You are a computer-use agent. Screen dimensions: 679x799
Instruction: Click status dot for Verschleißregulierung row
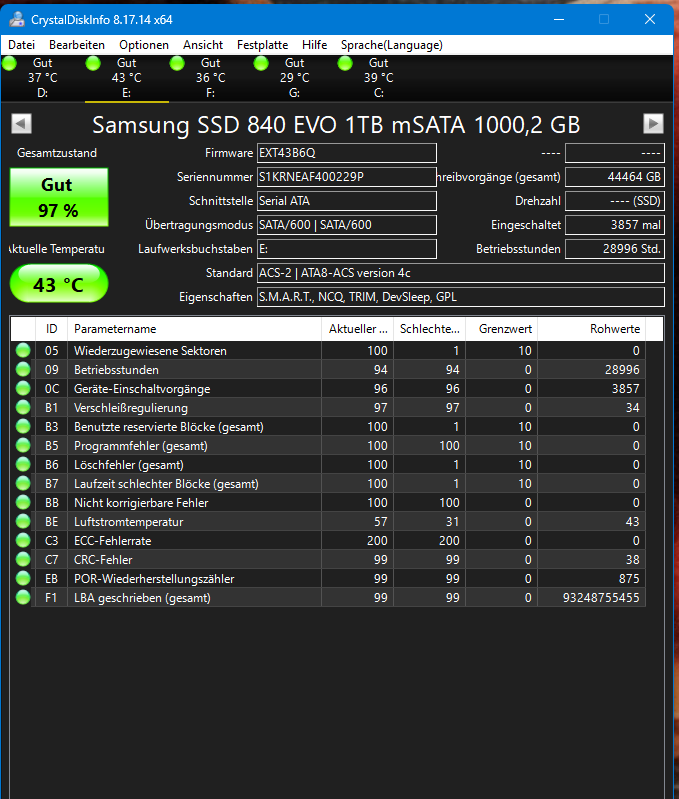point(23,408)
